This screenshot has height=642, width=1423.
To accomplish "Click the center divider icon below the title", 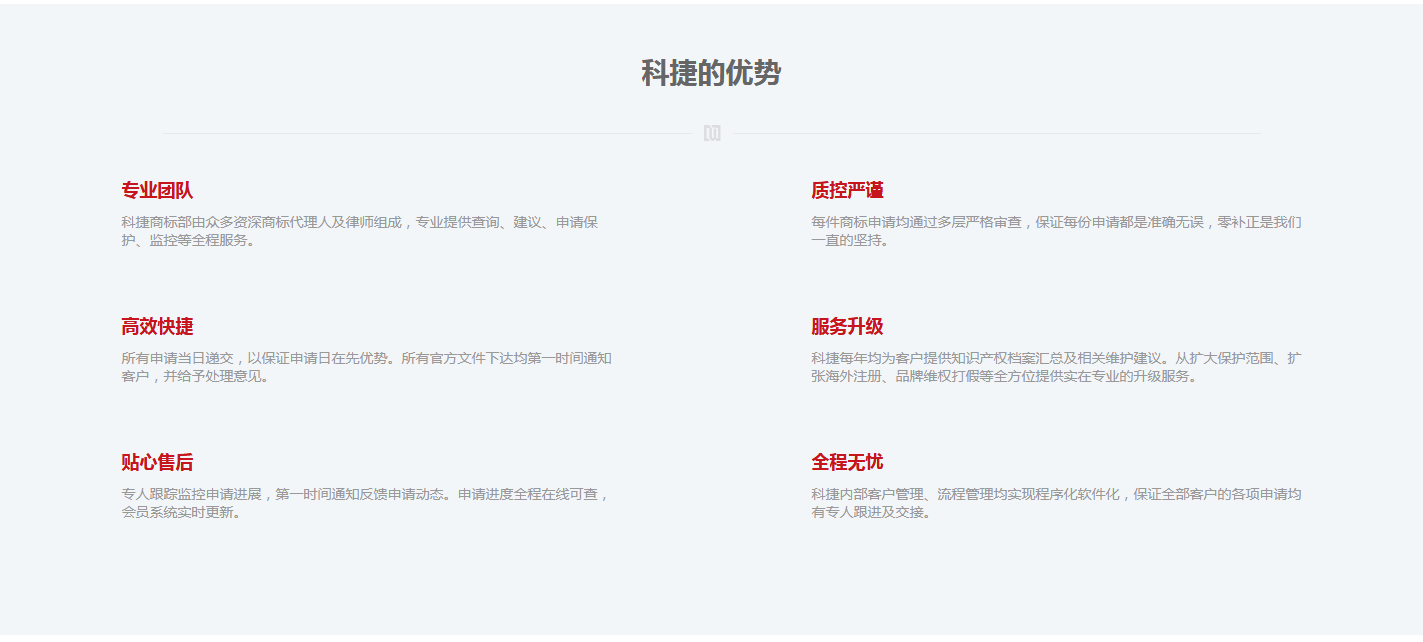I will pyautogui.click(x=711, y=133).
